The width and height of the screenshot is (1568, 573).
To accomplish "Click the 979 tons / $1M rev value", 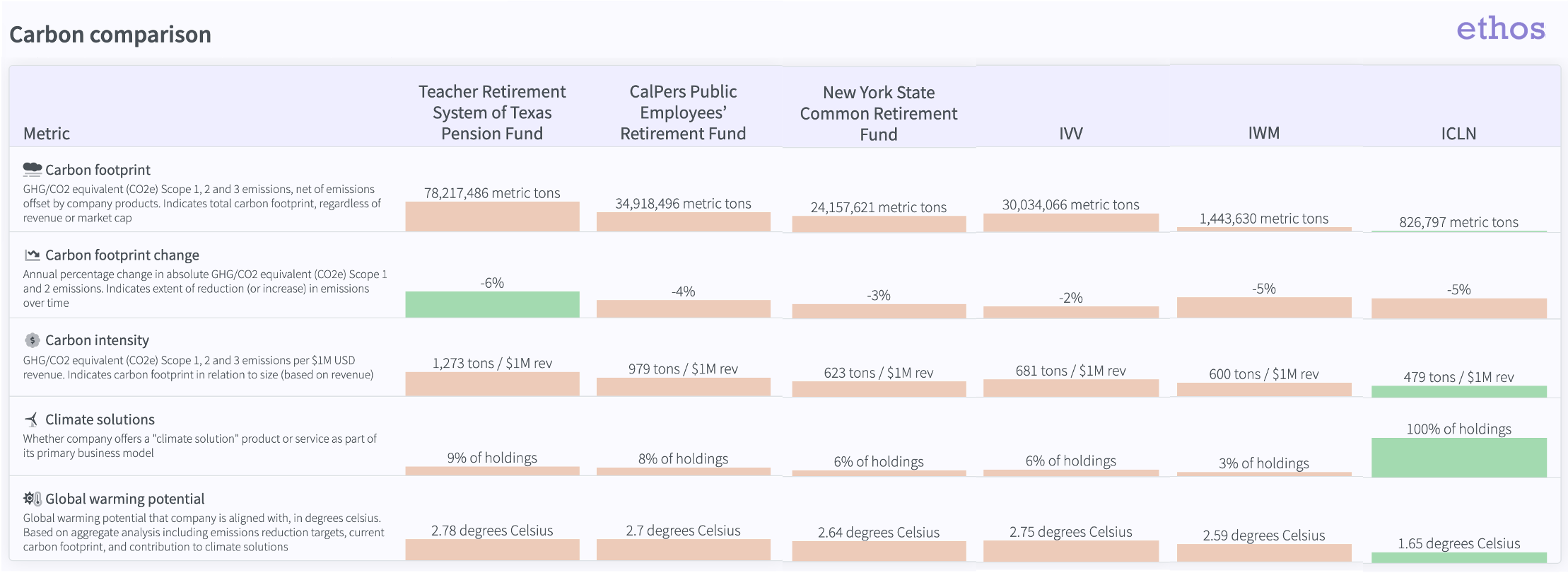I will coord(683,369).
